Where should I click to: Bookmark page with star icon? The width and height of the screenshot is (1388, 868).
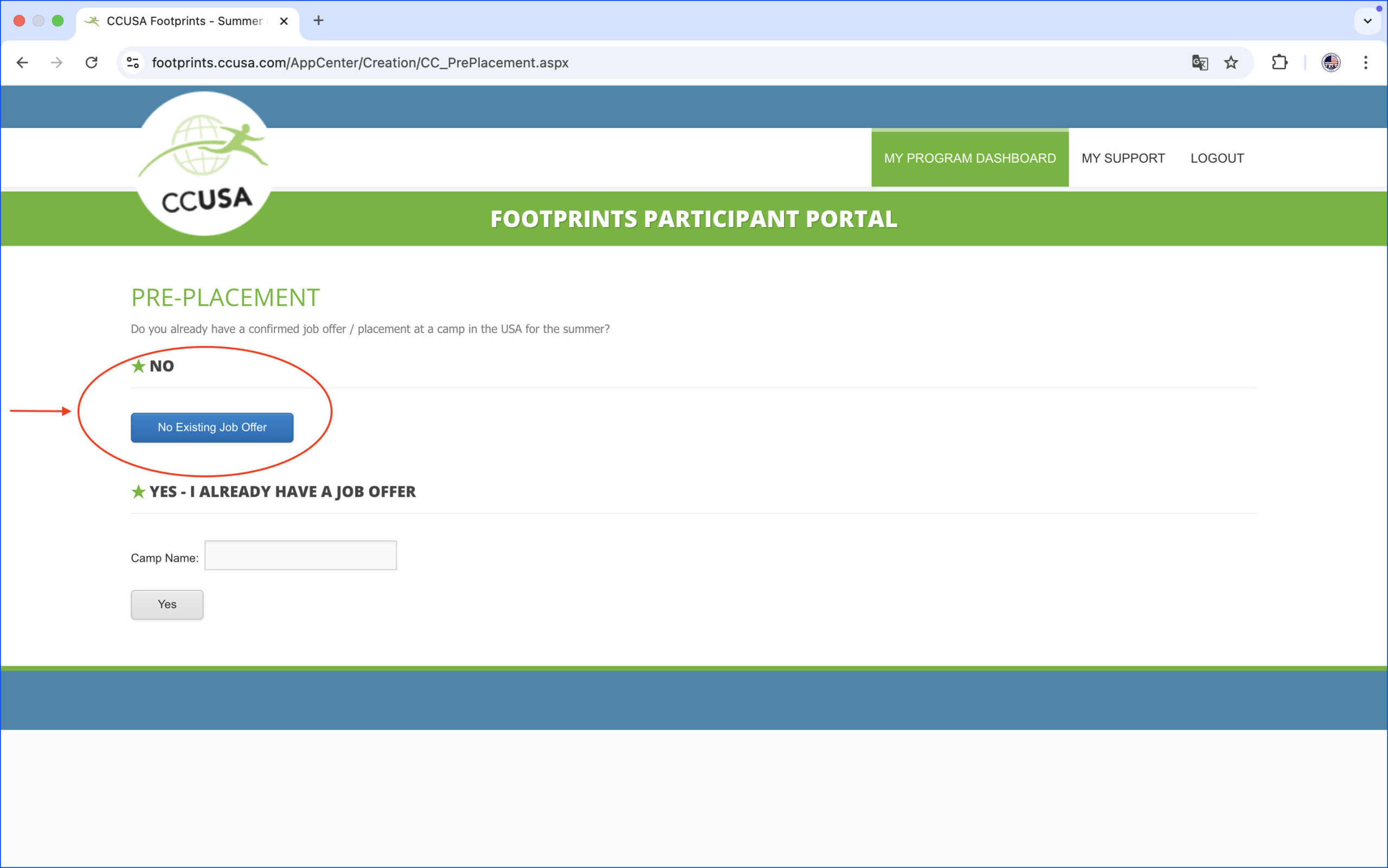pos(1231,62)
